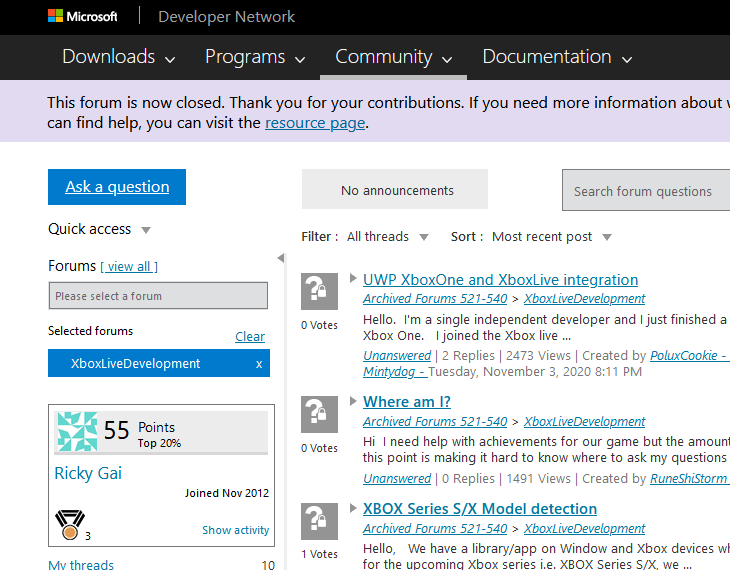Image resolution: width=730 pixels, height=570 pixels.
Task: Click the Microsoft logo
Action: coord(82,16)
